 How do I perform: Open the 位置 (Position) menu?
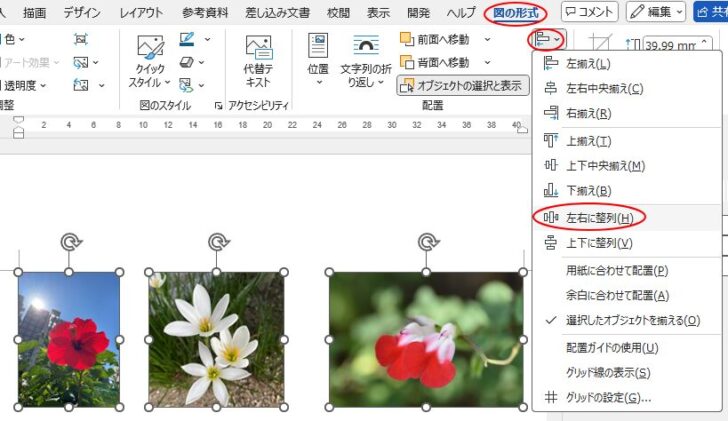(318, 59)
